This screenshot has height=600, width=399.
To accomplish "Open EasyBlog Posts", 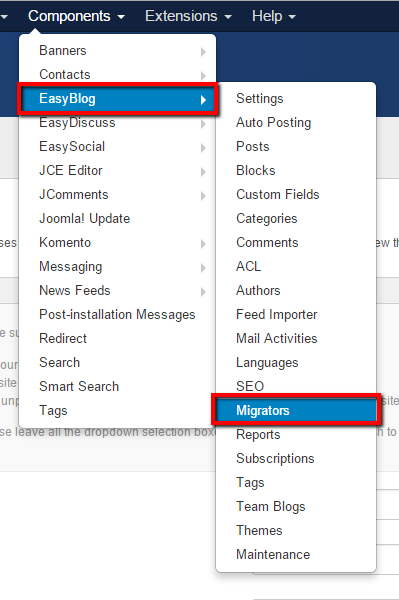I will click(296, 147).
